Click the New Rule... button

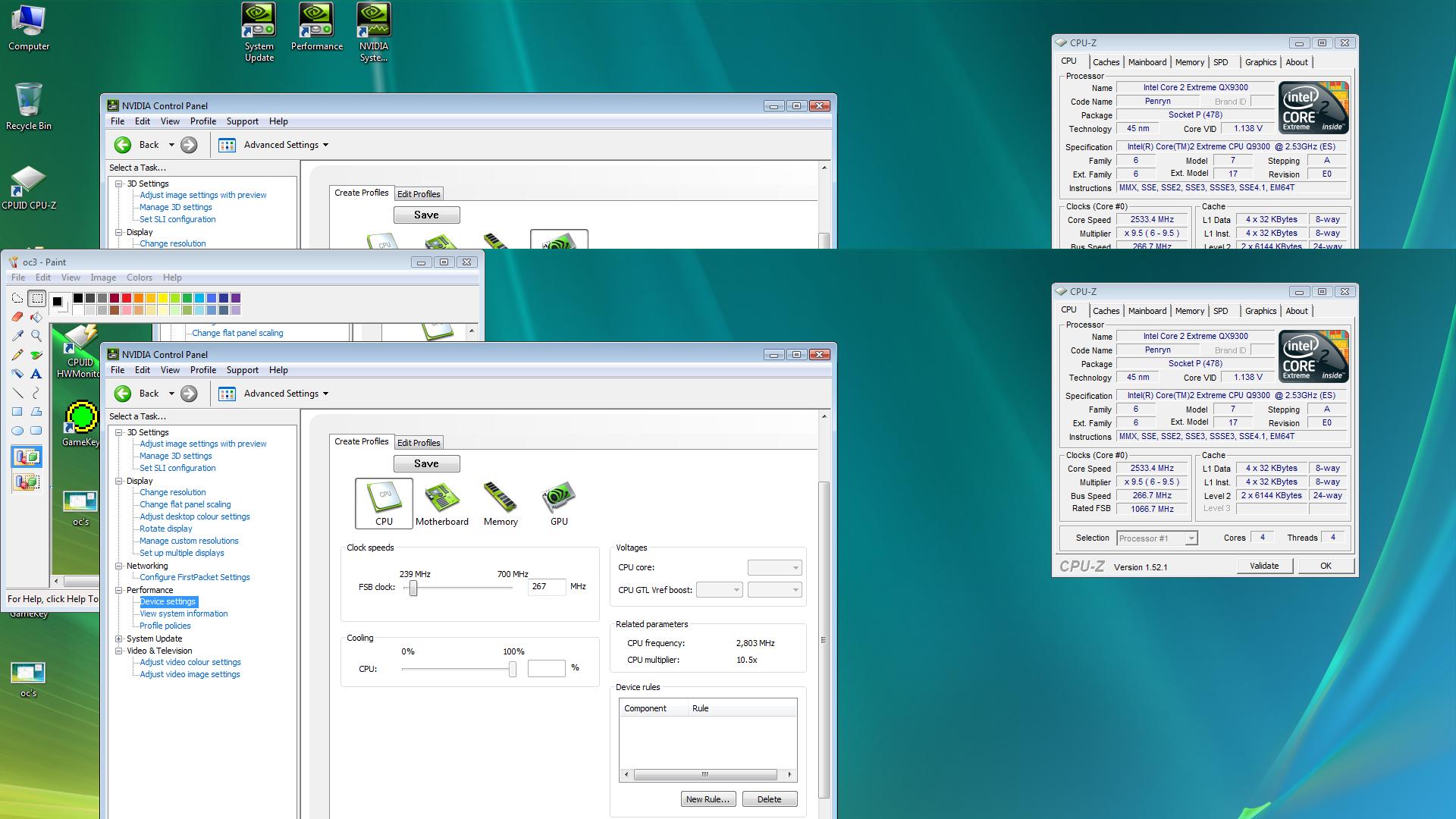click(708, 799)
